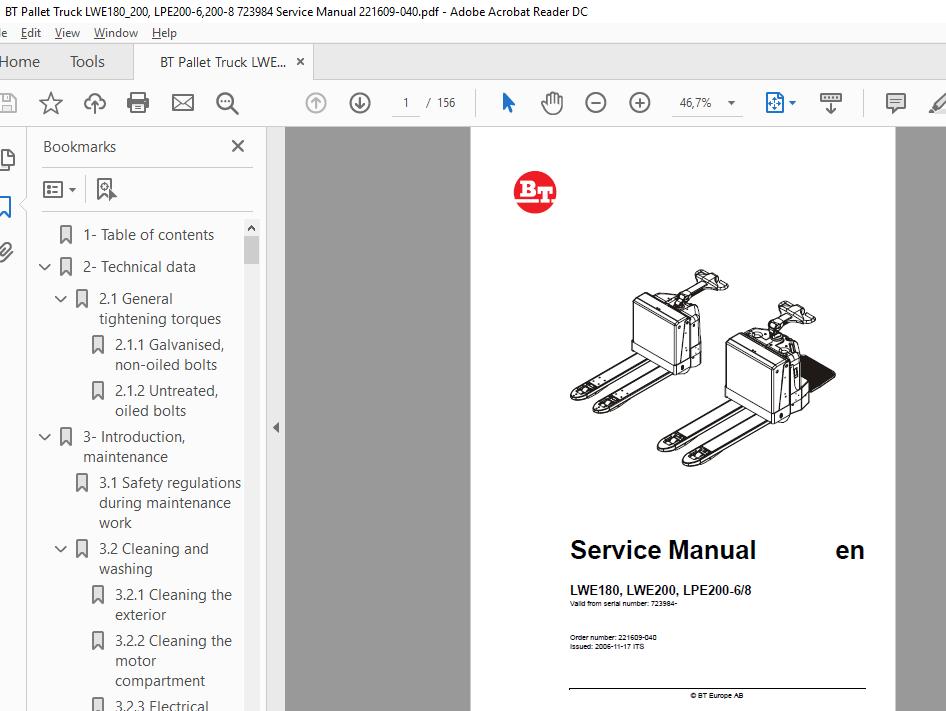Screen dimensions: 946x711
Task: Open the Help menu
Action: [x=164, y=33]
